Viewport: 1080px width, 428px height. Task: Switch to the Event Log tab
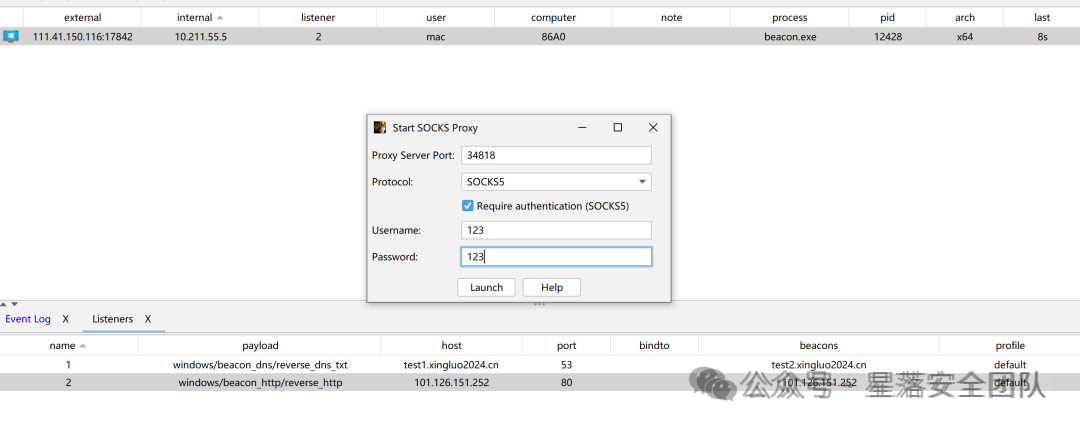(28, 319)
